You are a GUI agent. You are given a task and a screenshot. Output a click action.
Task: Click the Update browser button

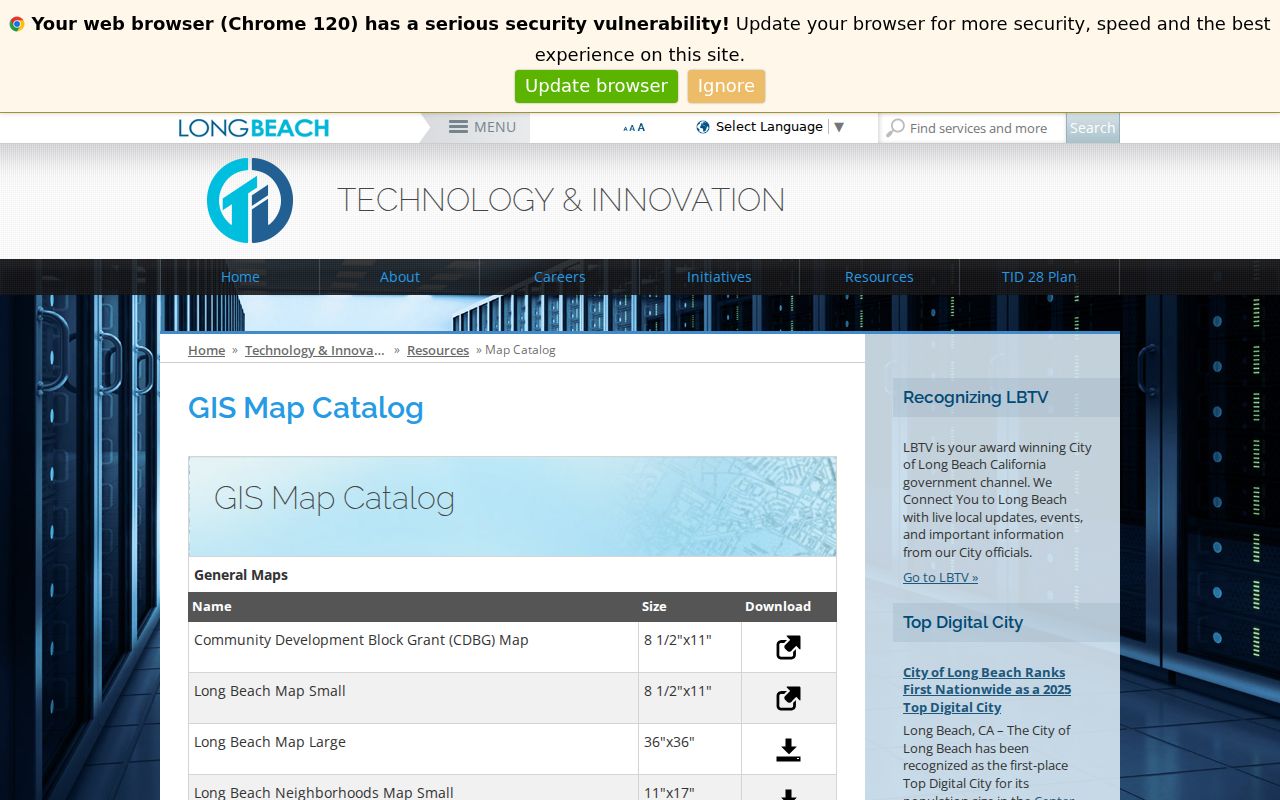pos(596,86)
